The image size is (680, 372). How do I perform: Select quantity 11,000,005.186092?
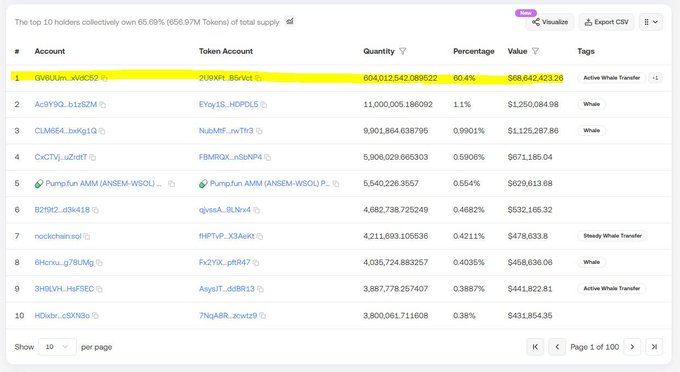(398, 104)
